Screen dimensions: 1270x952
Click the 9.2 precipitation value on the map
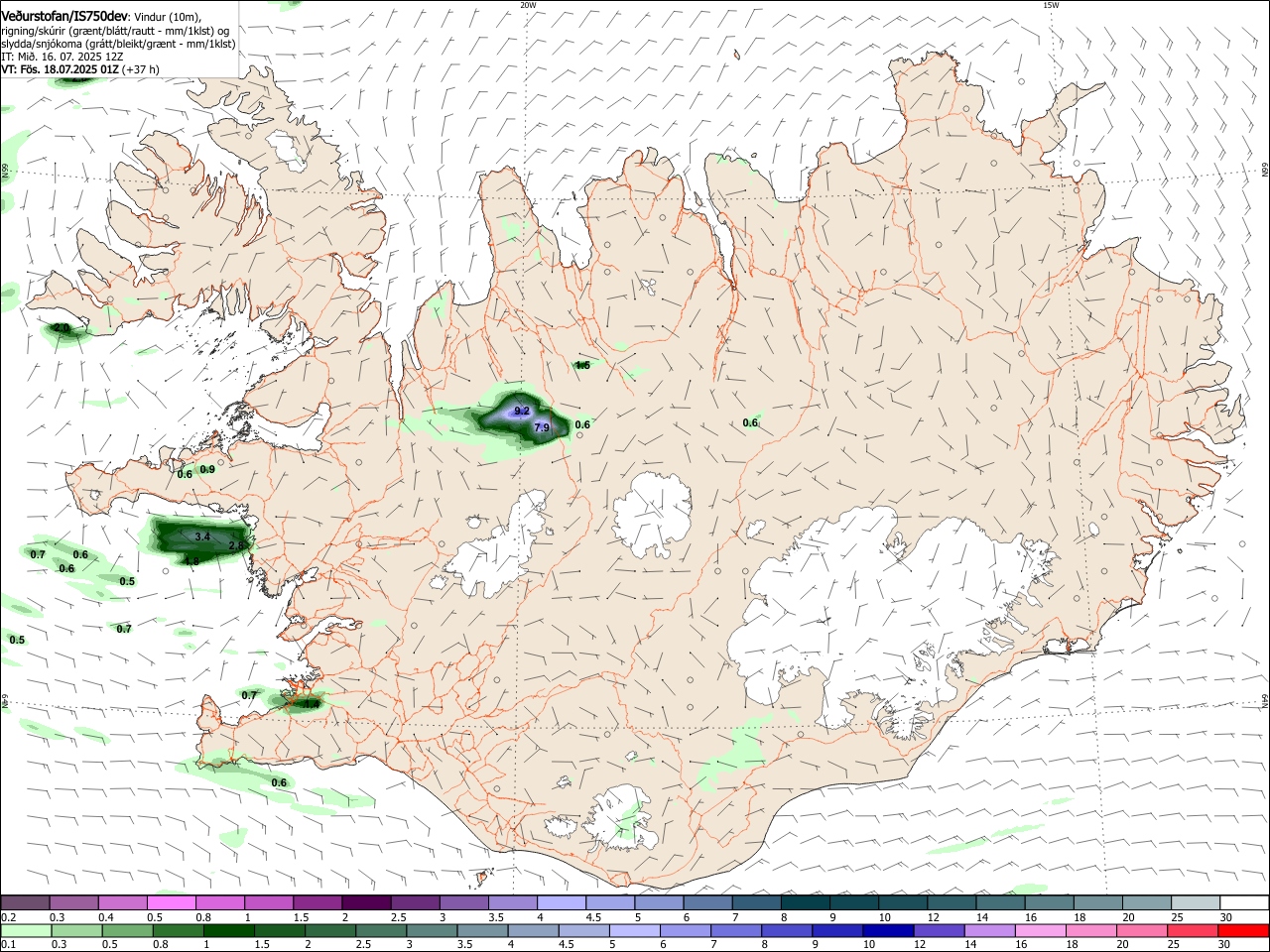[522, 411]
